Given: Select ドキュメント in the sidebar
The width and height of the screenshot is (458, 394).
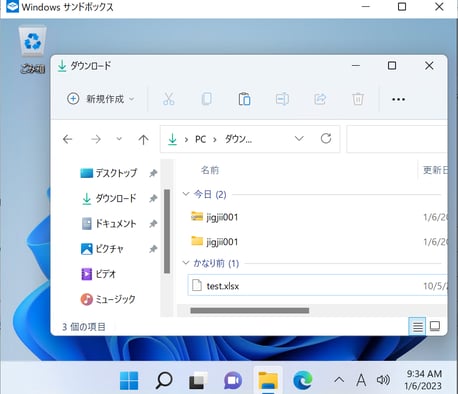Looking at the screenshot, I should pyautogui.click(x=109, y=223).
